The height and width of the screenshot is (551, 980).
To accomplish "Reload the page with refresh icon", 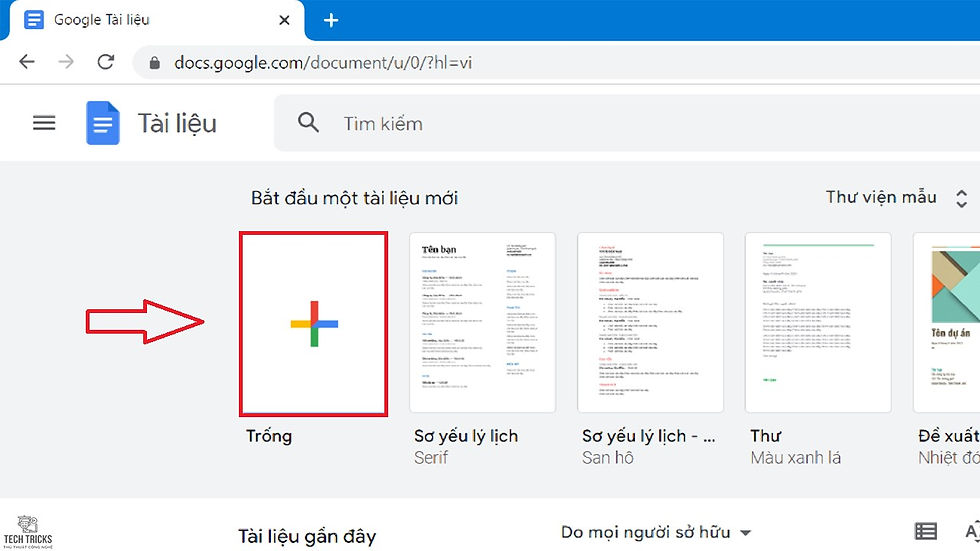I will click(x=106, y=62).
